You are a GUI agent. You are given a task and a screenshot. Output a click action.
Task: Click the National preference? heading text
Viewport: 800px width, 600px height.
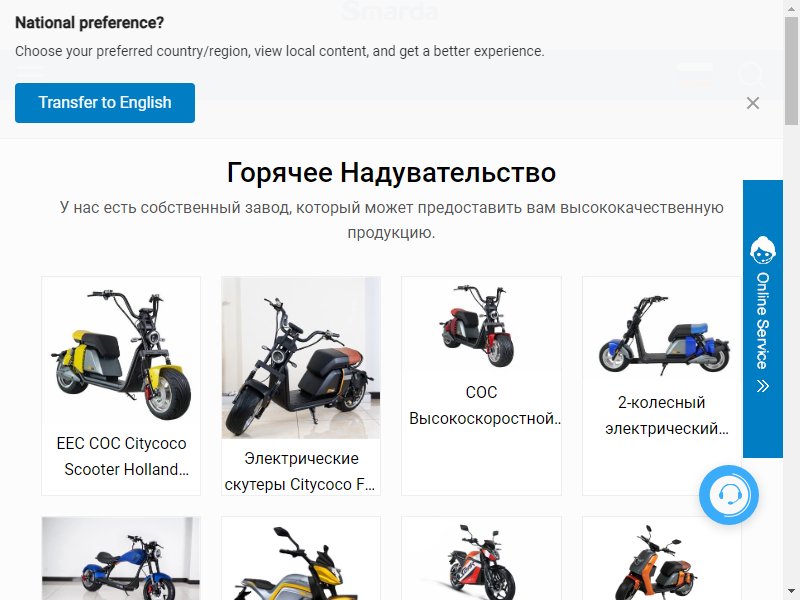(x=89, y=23)
